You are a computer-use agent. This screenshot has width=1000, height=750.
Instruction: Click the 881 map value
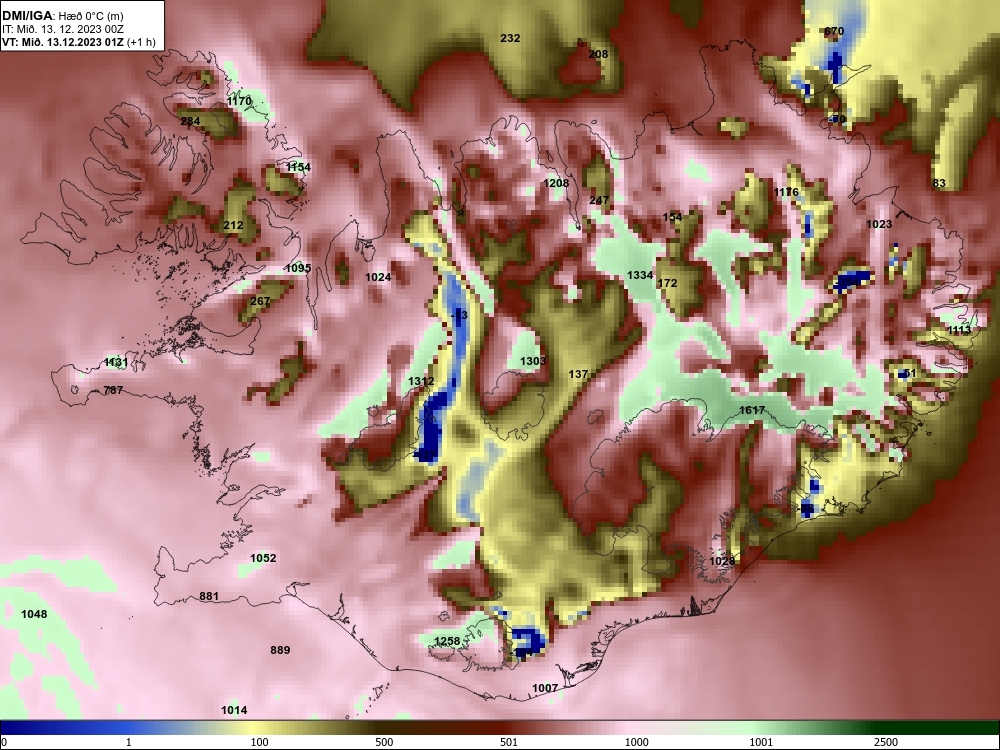coord(209,597)
